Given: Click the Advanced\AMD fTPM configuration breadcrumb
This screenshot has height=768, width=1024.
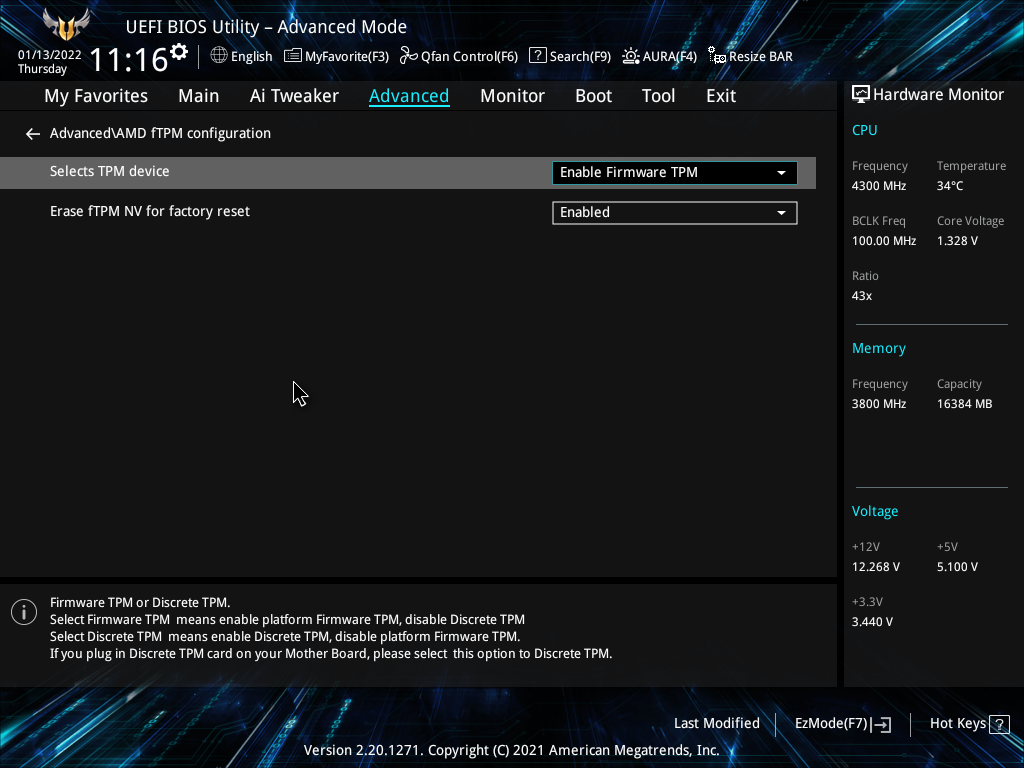Looking at the screenshot, I should coord(160,133).
